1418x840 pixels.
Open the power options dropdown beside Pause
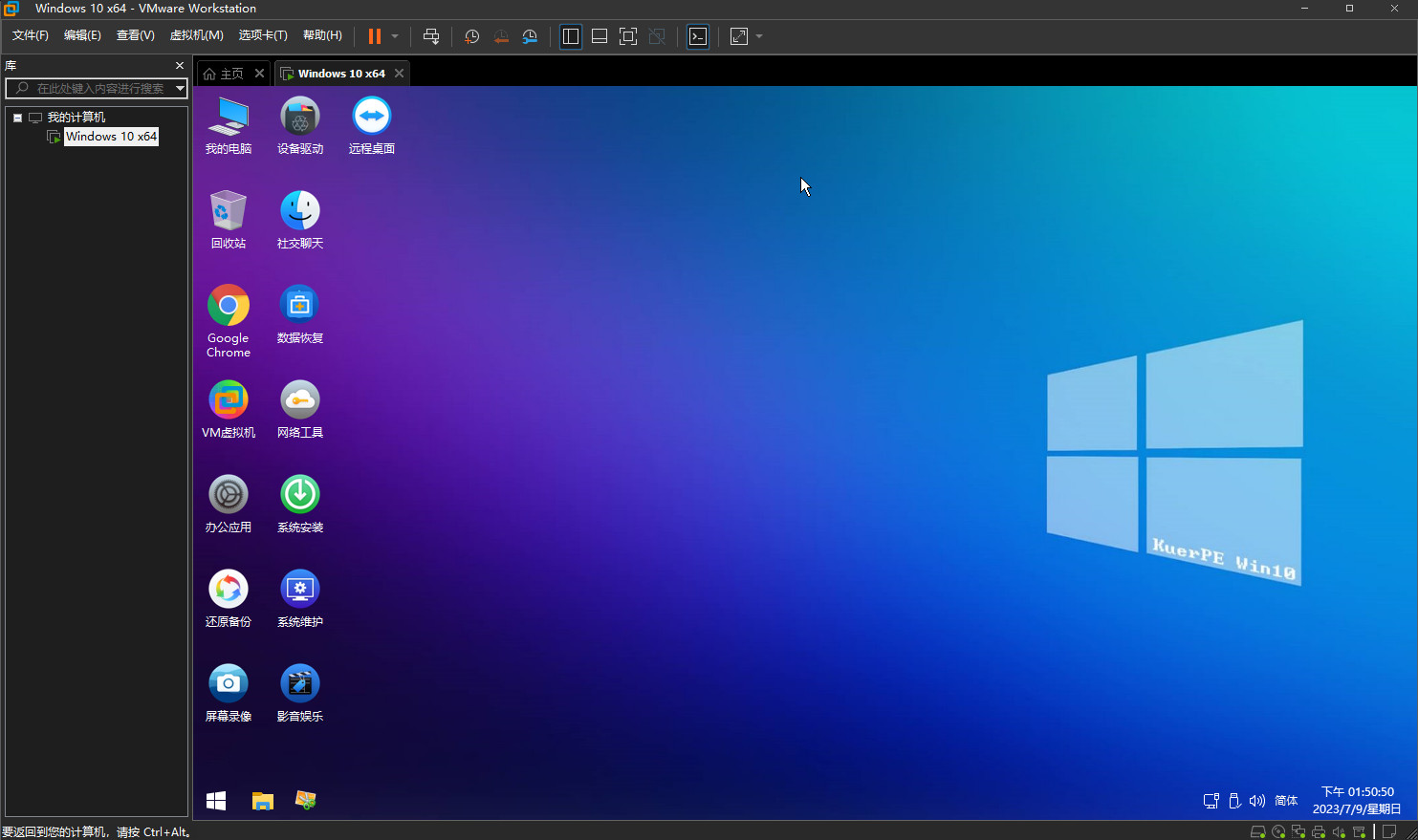395,36
